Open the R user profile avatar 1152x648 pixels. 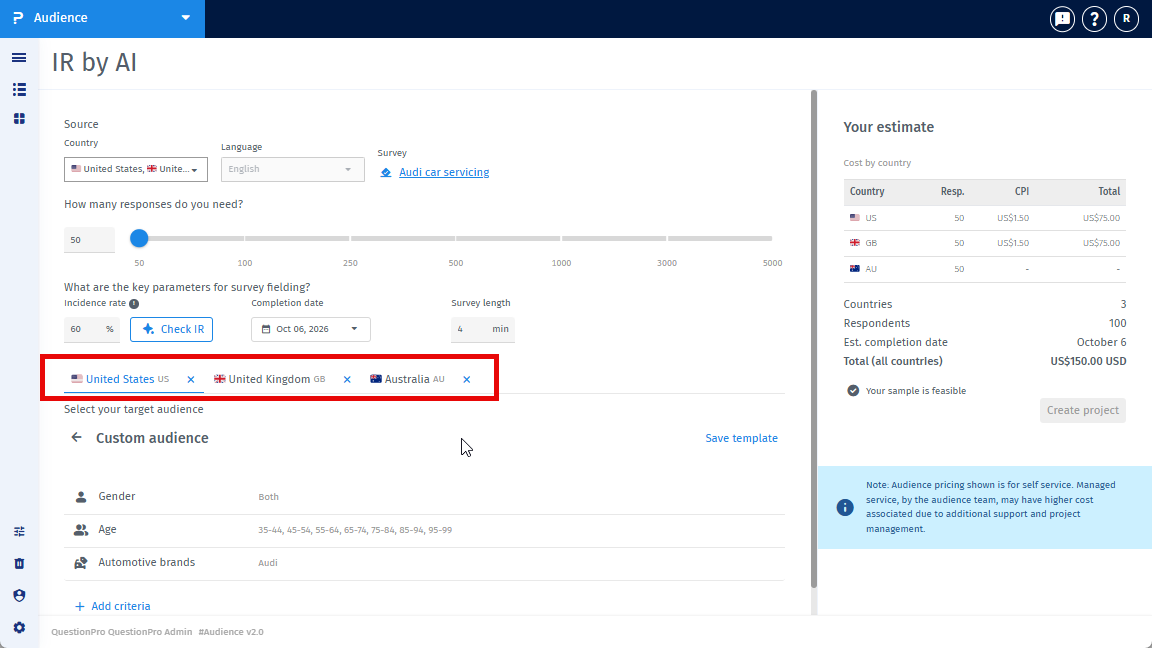click(x=1126, y=19)
